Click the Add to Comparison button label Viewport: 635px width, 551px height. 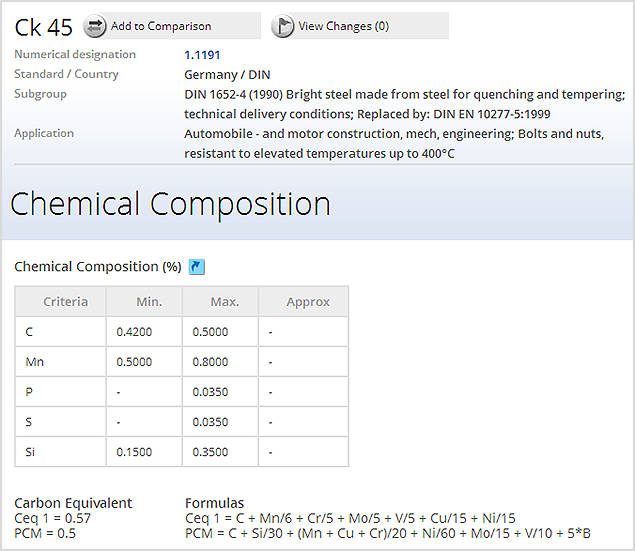[x=161, y=26]
